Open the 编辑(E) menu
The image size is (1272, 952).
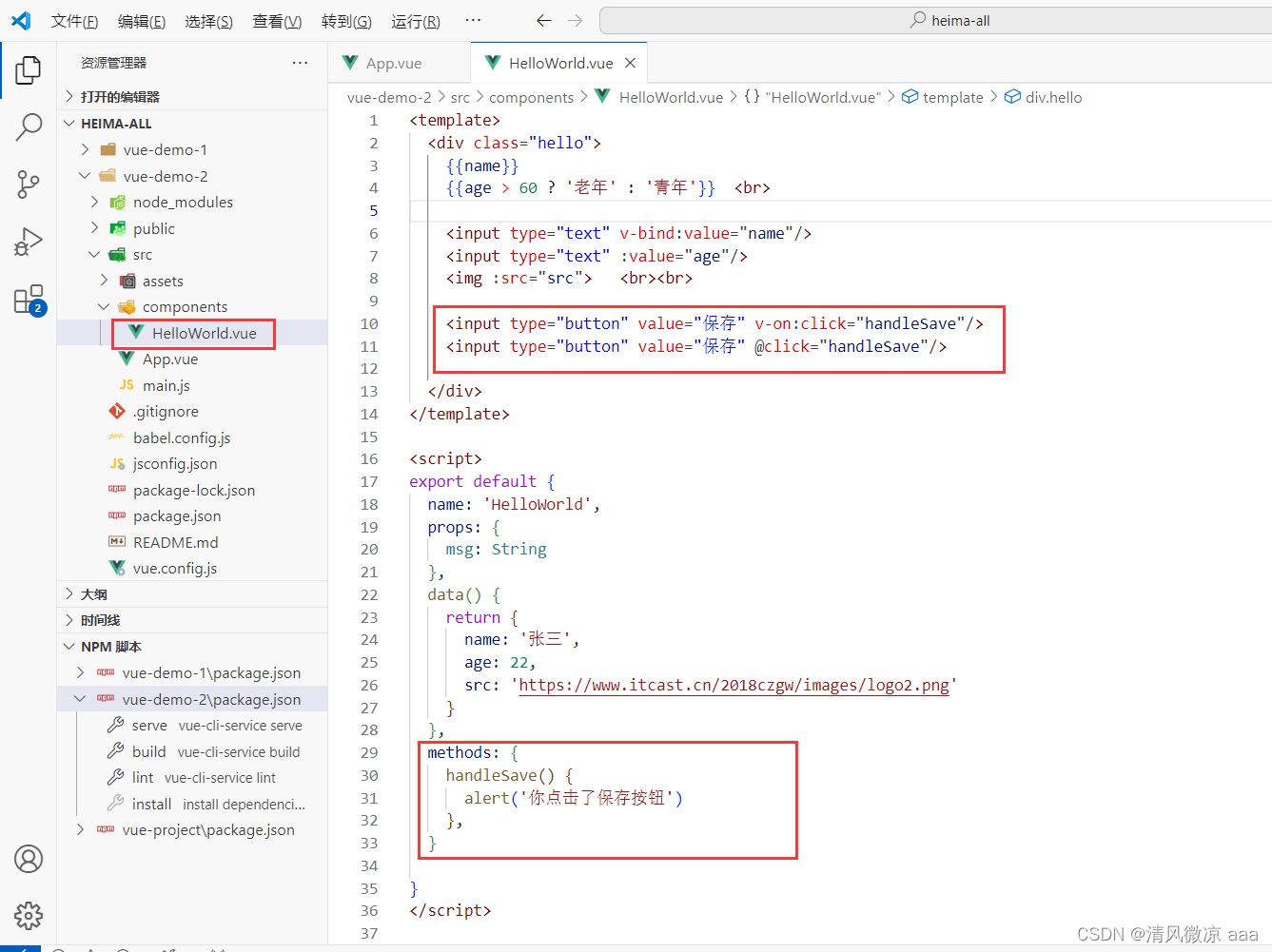142,21
